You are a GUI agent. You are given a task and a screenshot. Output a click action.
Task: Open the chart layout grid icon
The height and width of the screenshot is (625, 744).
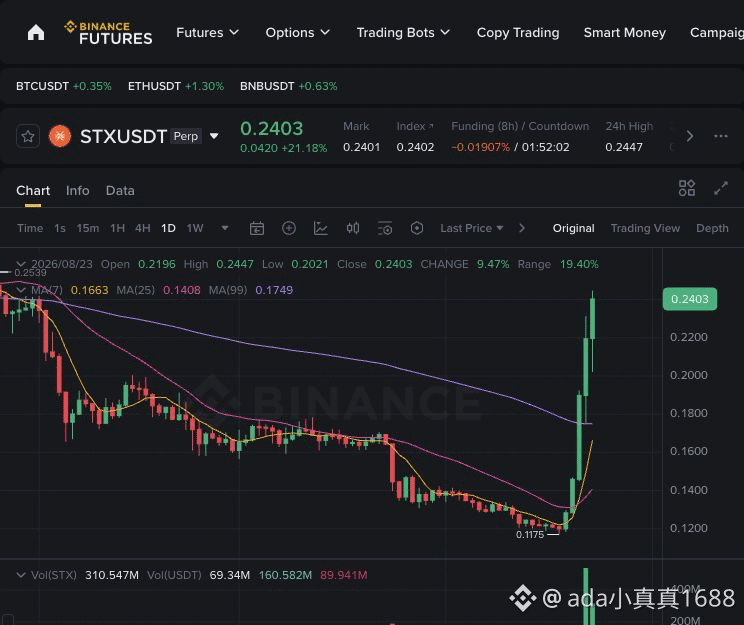pyautogui.click(x=687, y=188)
